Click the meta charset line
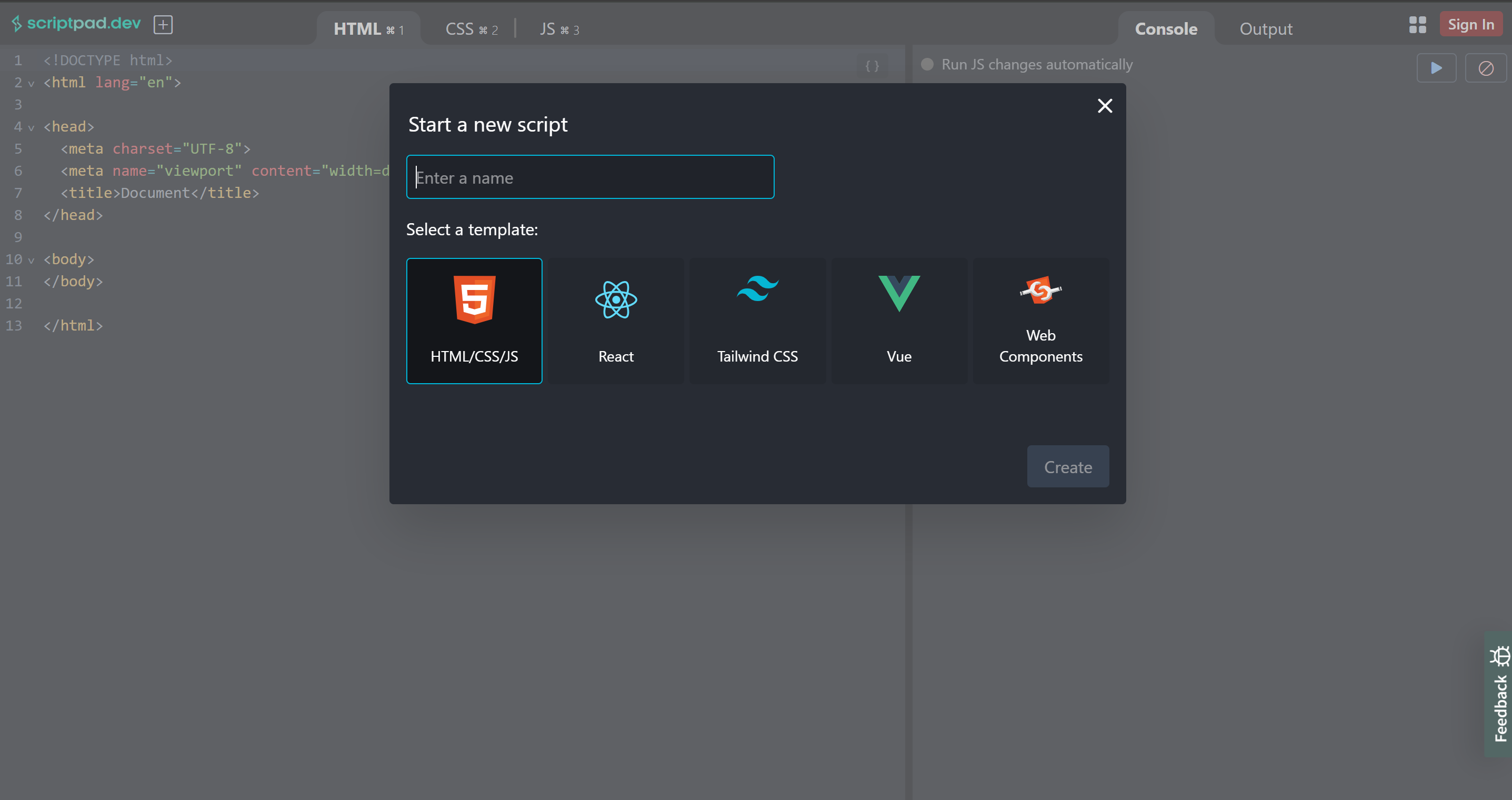This screenshot has width=1512, height=800. coord(156,149)
